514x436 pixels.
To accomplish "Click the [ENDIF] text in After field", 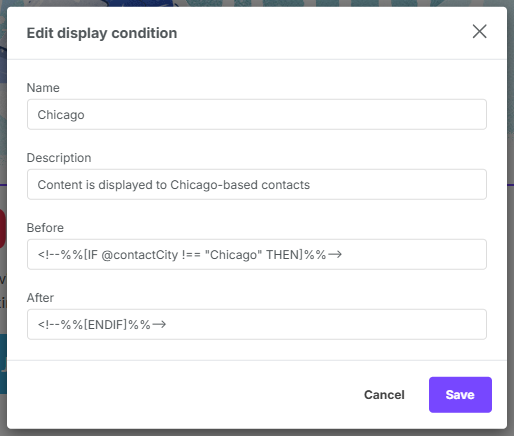I will coord(105,324).
